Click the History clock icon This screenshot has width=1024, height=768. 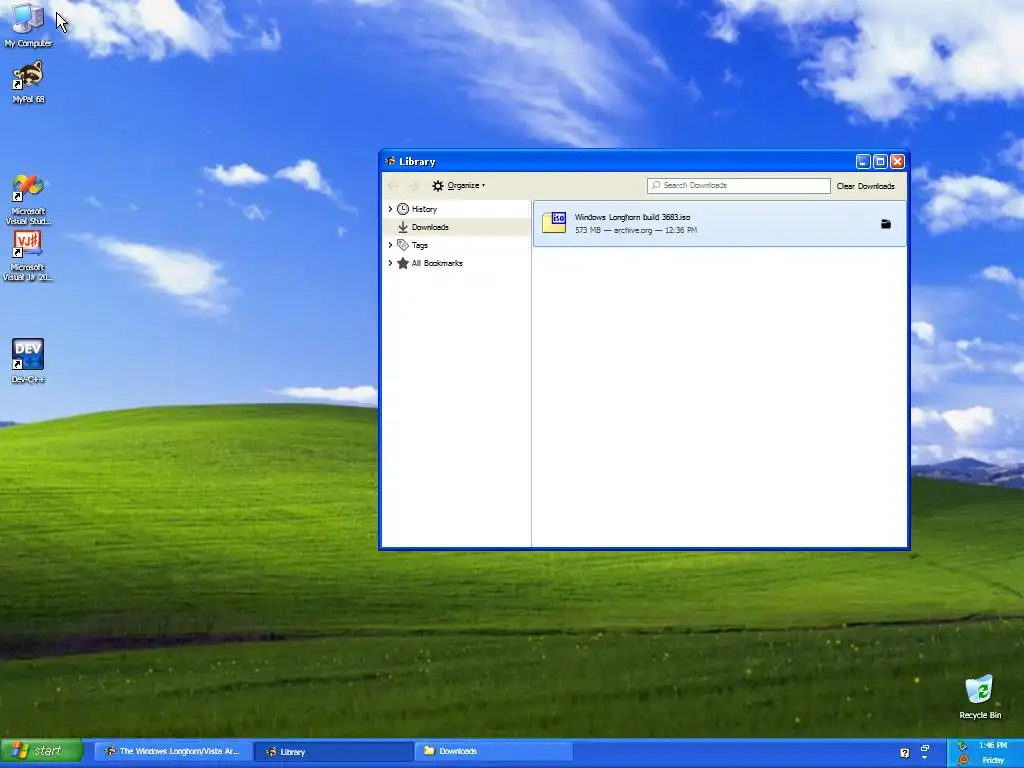pos(403,209)
